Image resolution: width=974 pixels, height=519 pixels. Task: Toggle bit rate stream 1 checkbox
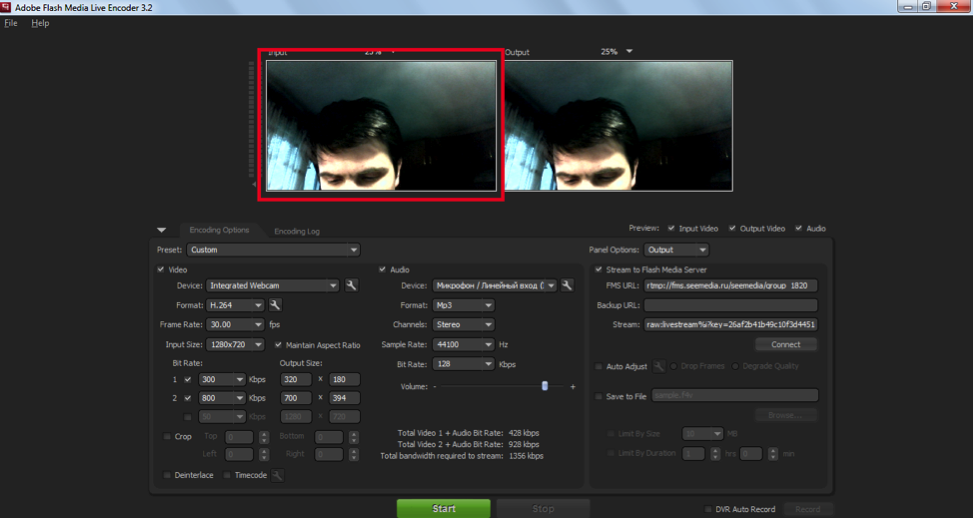(x=188, y=379)
